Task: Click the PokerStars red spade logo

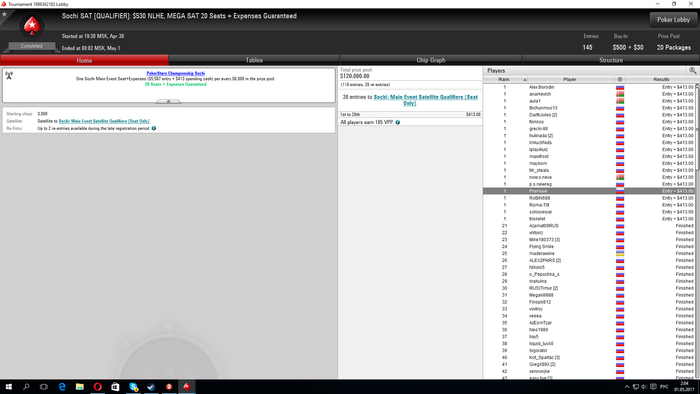Action: (32, 26)
